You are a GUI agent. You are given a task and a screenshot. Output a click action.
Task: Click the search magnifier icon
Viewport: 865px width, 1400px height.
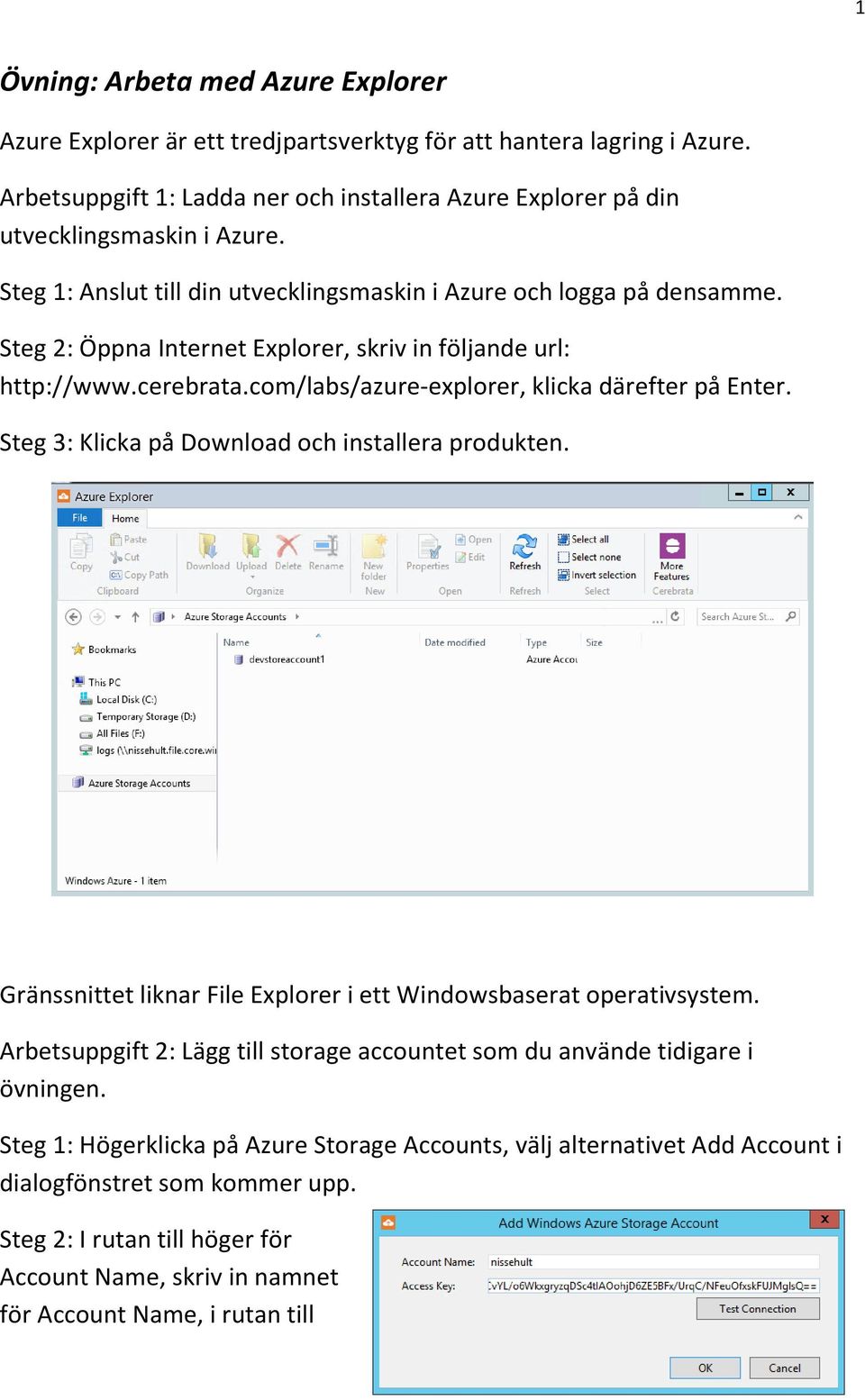point(790,616)
